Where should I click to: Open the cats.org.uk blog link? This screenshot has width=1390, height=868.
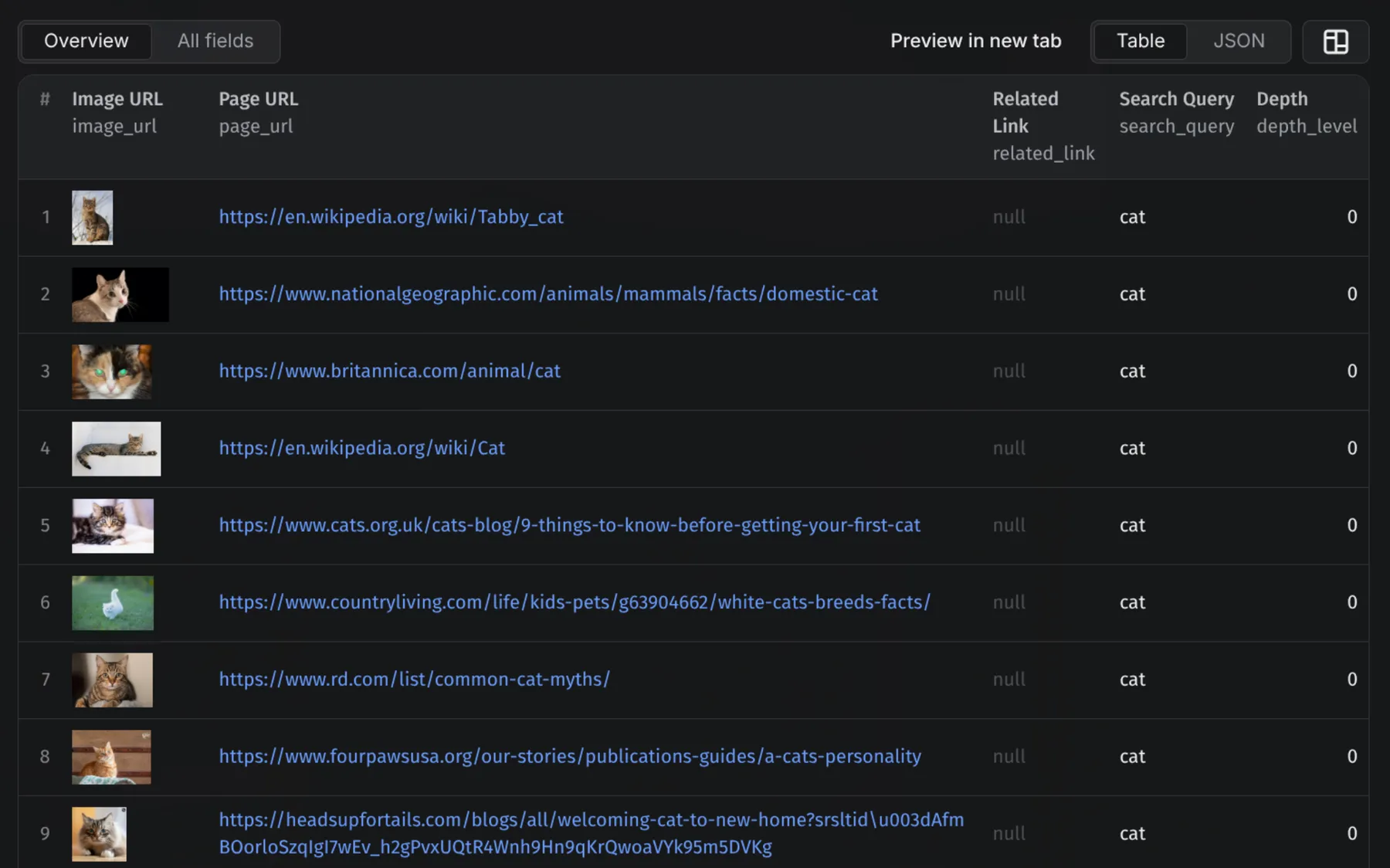(569, 526)
